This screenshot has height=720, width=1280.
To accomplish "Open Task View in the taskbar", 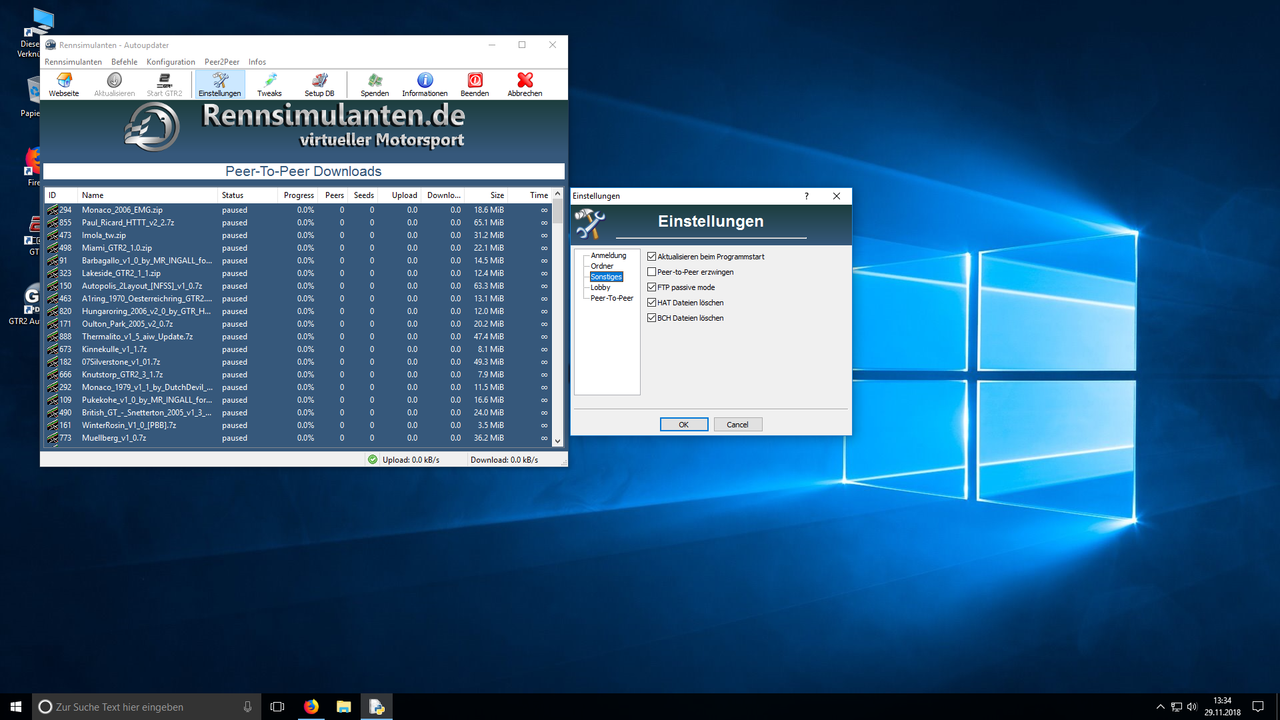I will (278, 706).
